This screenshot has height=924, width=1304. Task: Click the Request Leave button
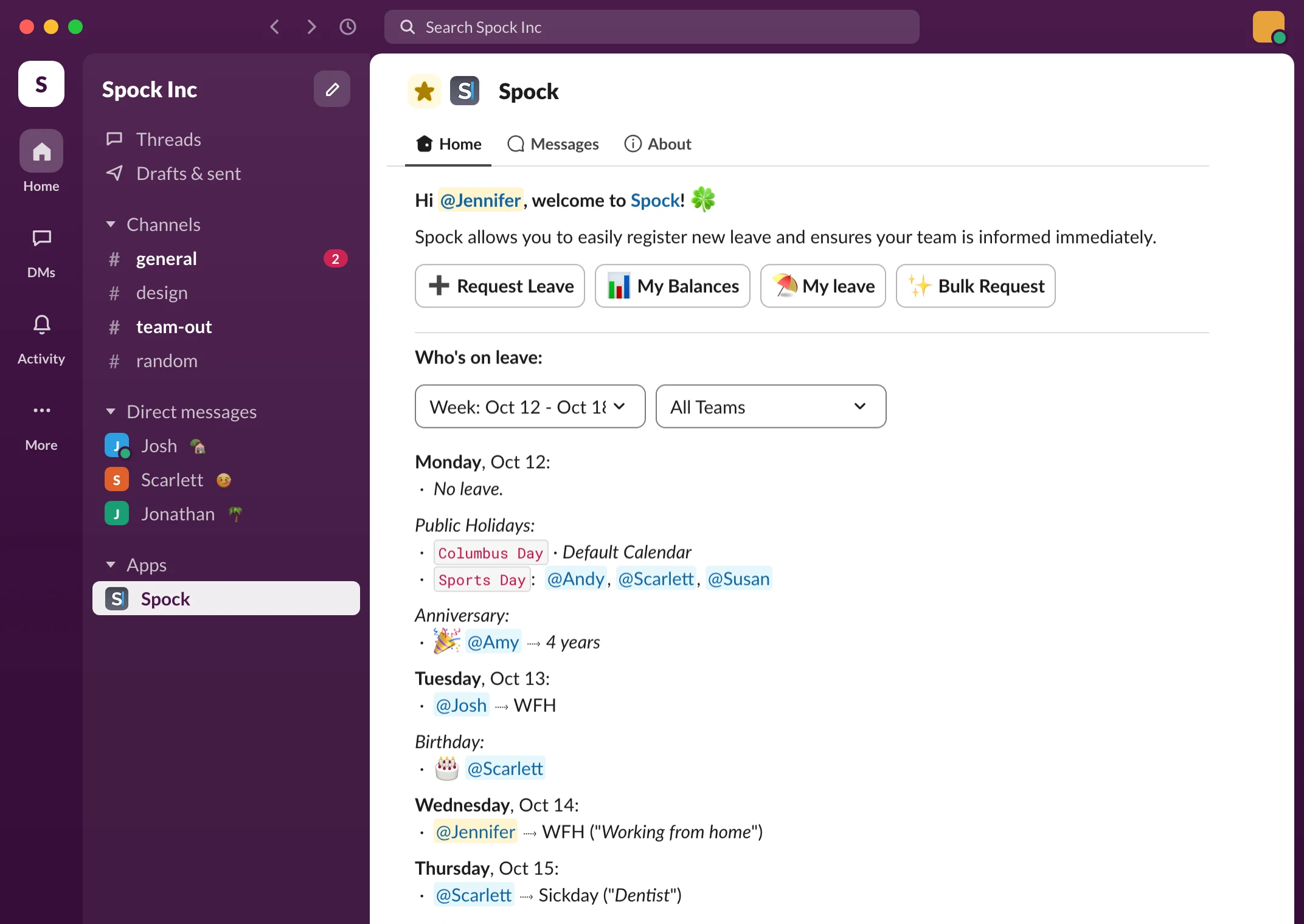[x=500, y=286]
